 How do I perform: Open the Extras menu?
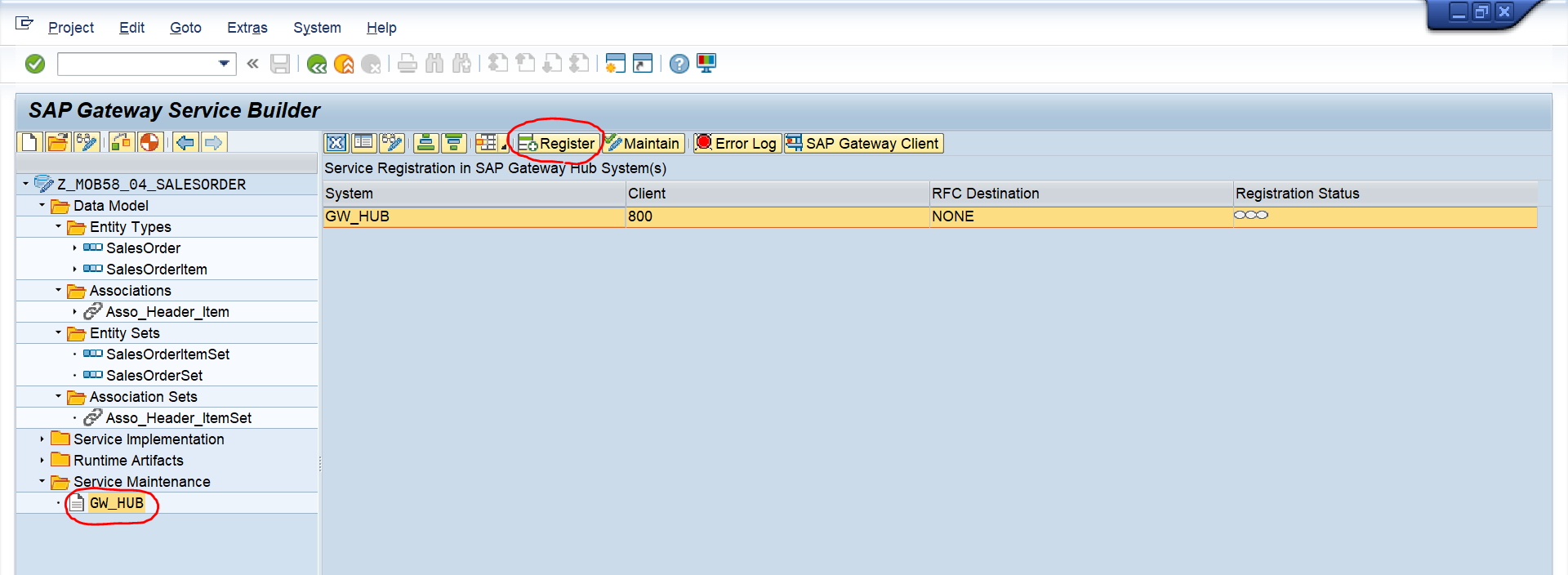[247, 28]
